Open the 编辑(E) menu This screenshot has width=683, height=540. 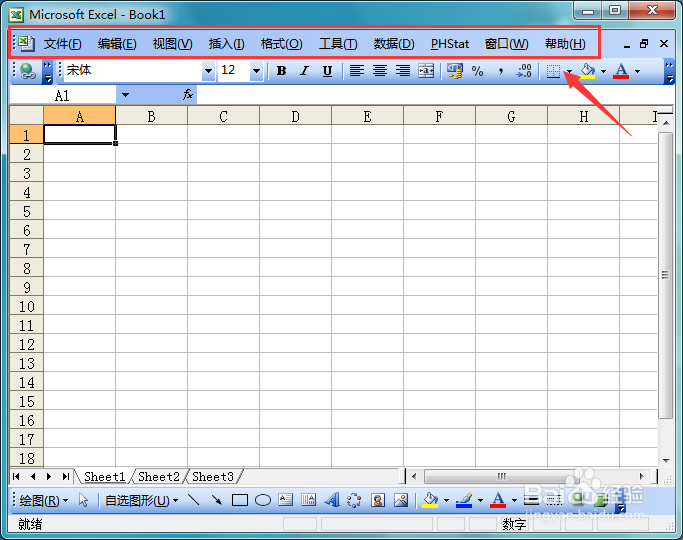pos(117,44)
